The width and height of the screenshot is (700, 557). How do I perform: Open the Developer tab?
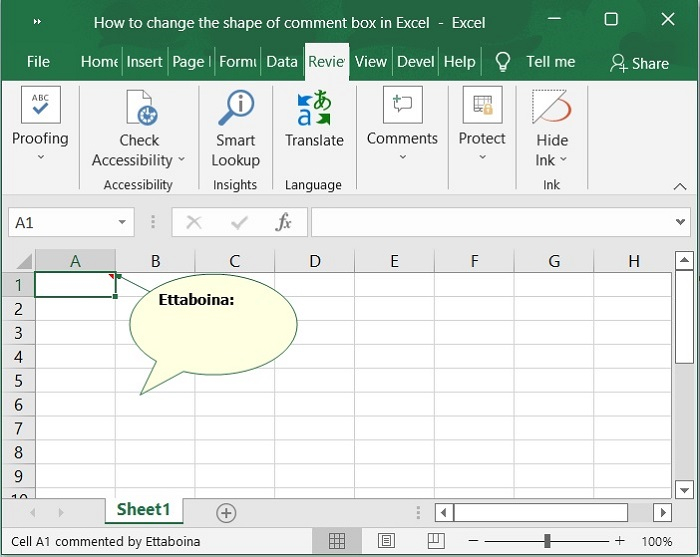pos(416,62)
